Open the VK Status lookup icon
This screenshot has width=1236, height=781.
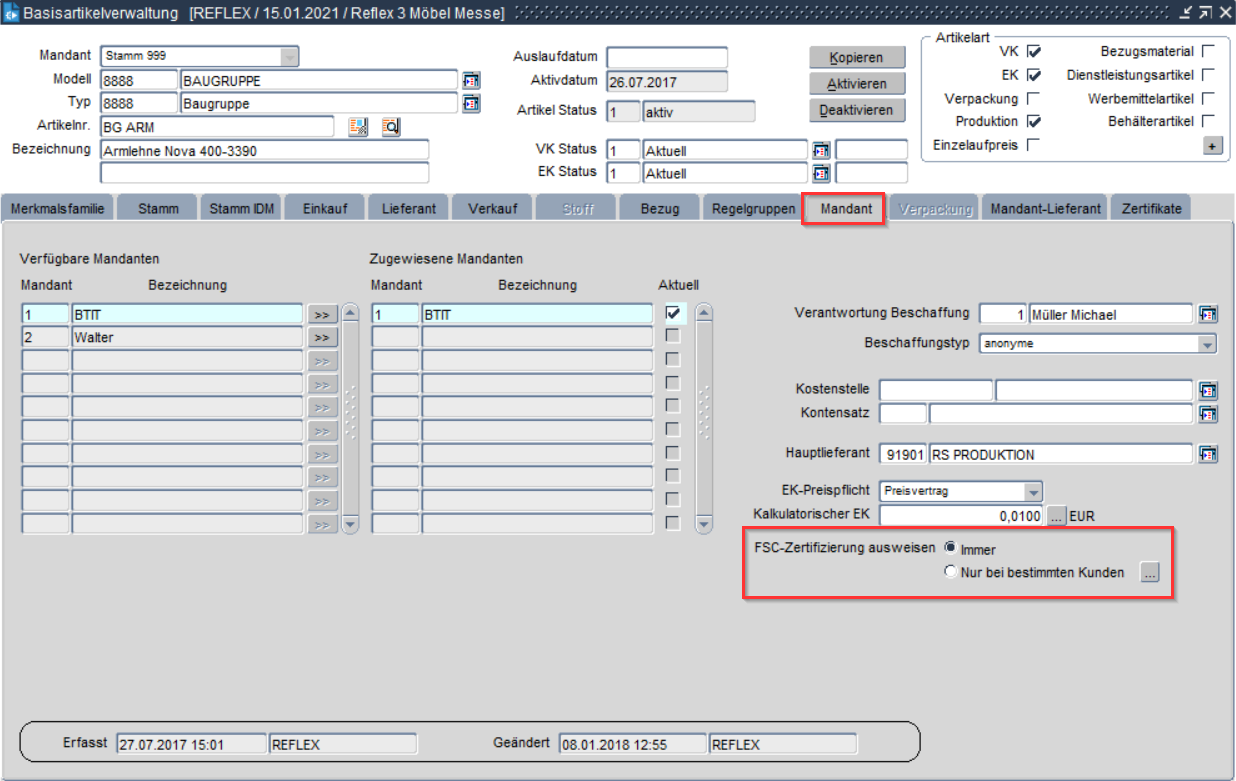[821, 150]
